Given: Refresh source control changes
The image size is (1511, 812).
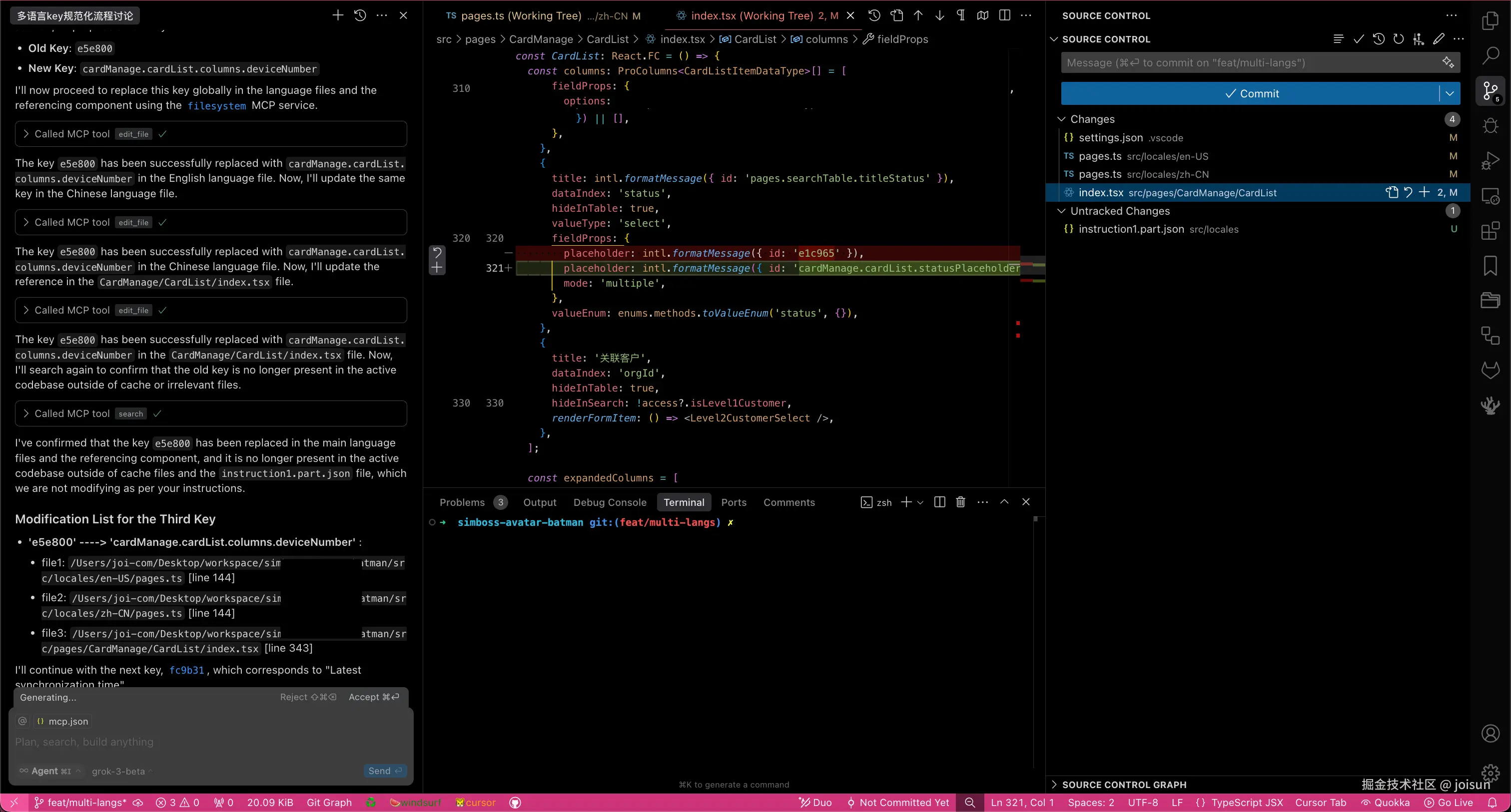Looking at the screenshot, I should pos(1399,39).
